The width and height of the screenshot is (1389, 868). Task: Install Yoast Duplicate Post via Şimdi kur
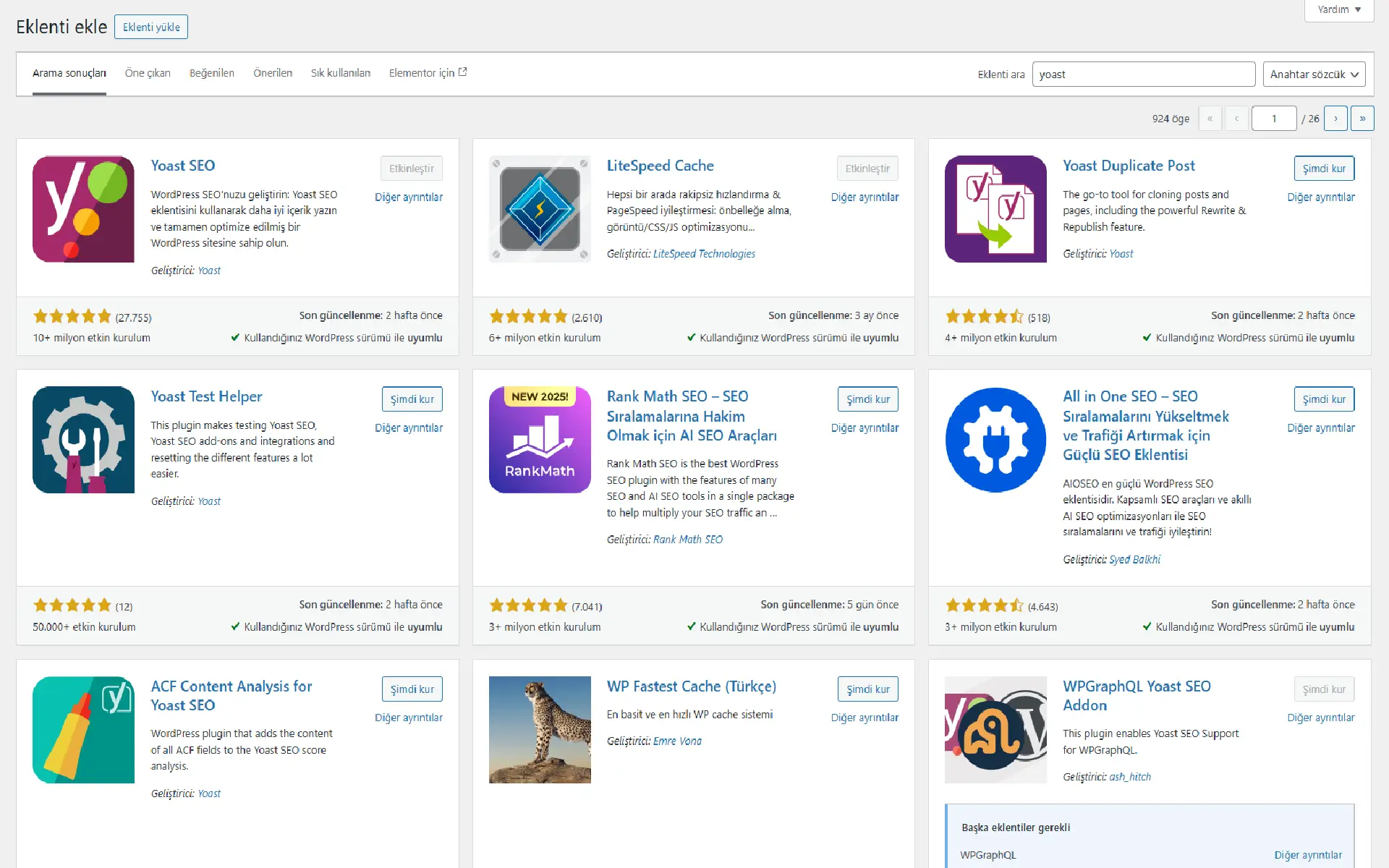(1323, 169)
